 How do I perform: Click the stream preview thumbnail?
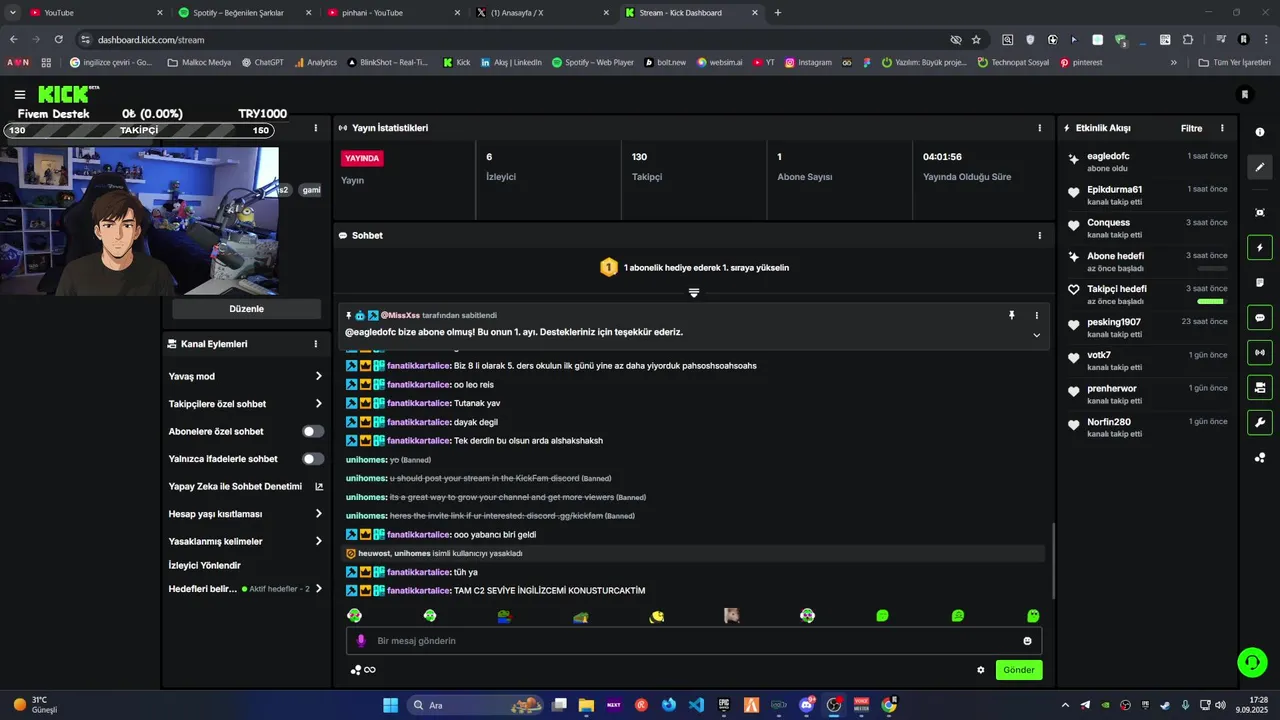(x=140, y=221)
